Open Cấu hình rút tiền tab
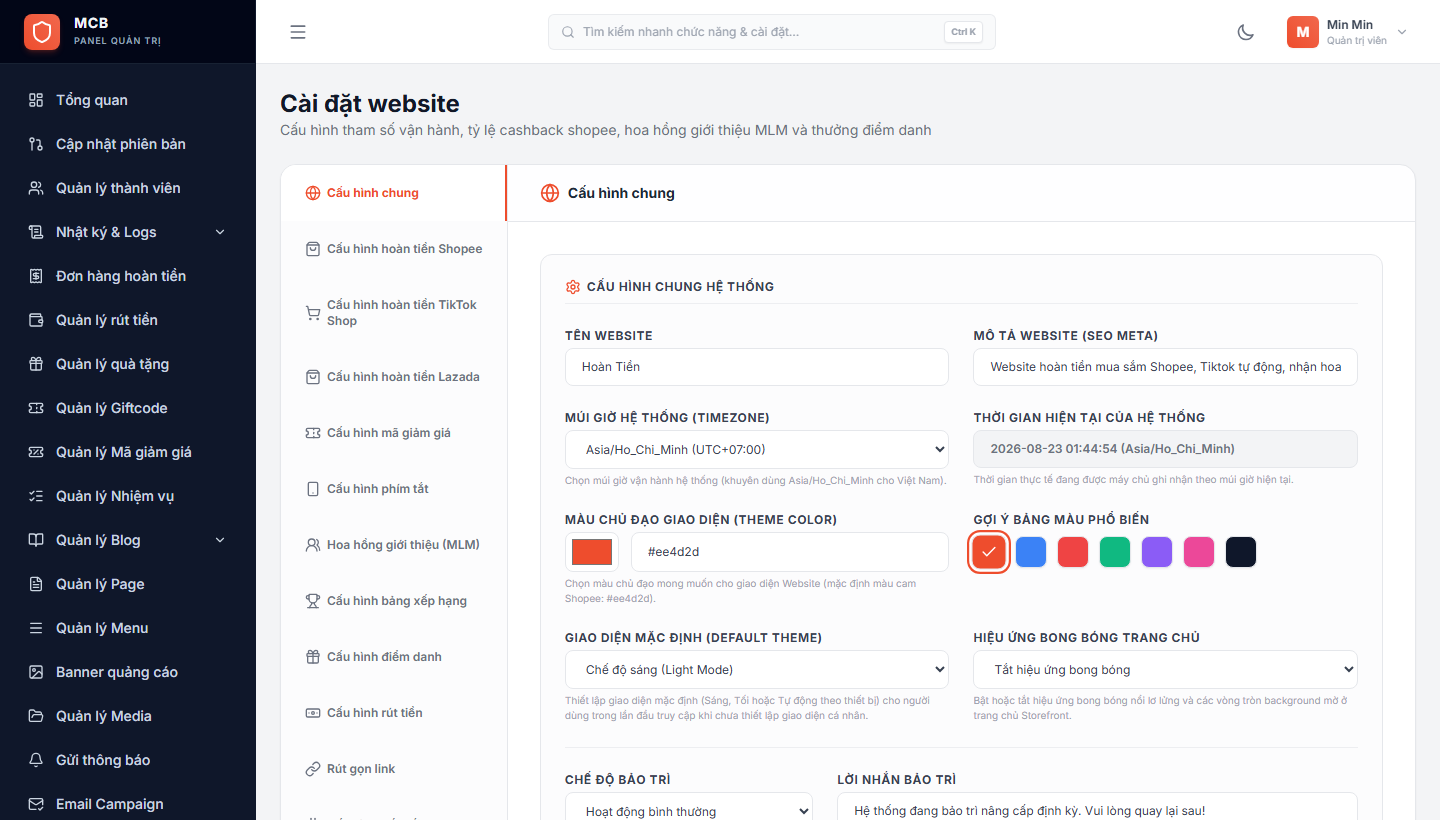Image resolution: width=1440 pixels, height=820 pixels. (x=394, y=713)
